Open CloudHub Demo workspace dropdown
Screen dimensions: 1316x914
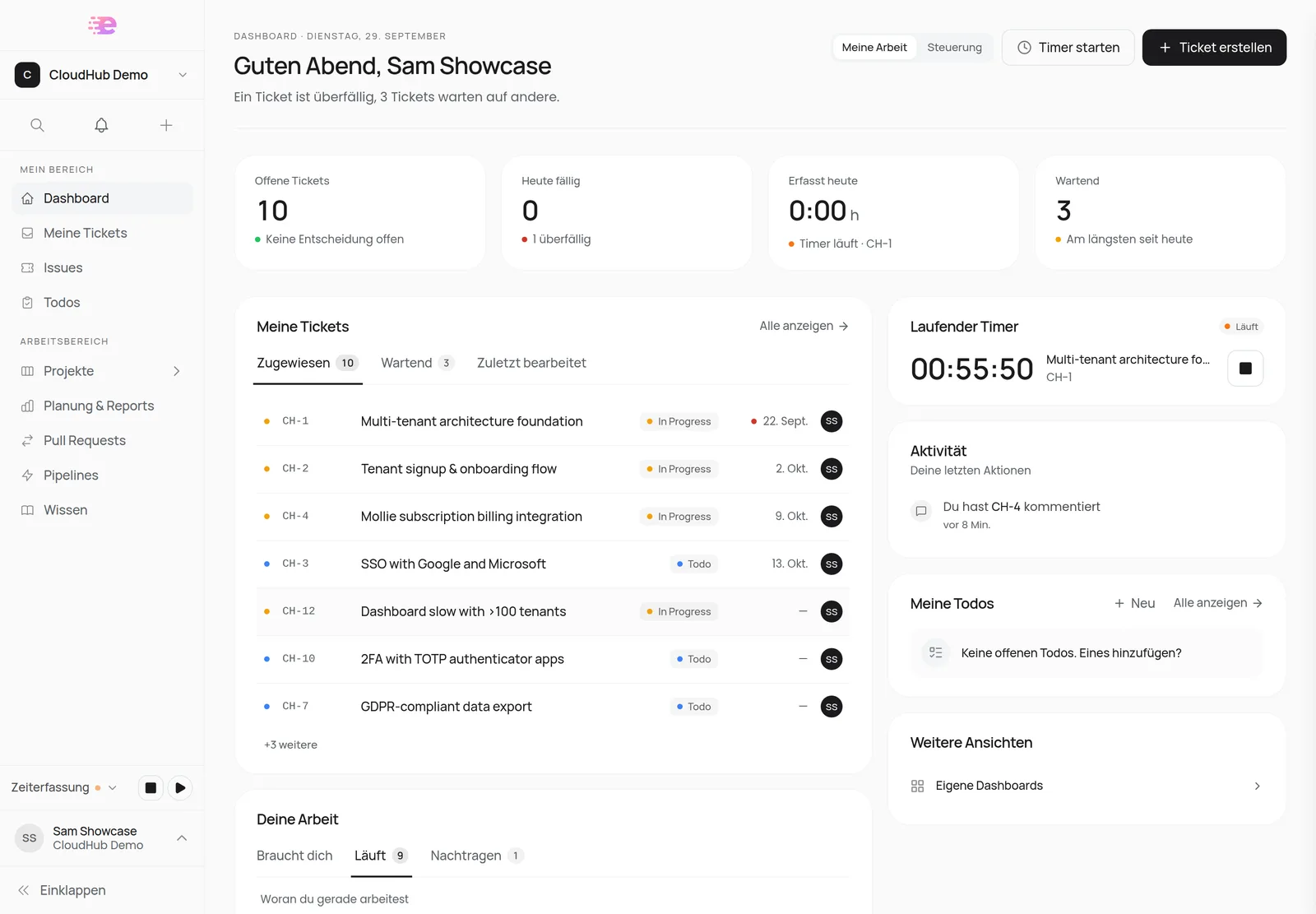click(102, 75)
